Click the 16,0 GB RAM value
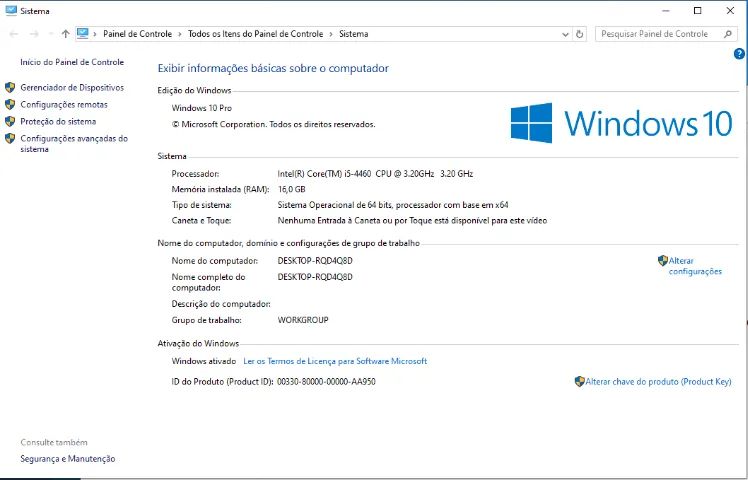 (291, 189)
